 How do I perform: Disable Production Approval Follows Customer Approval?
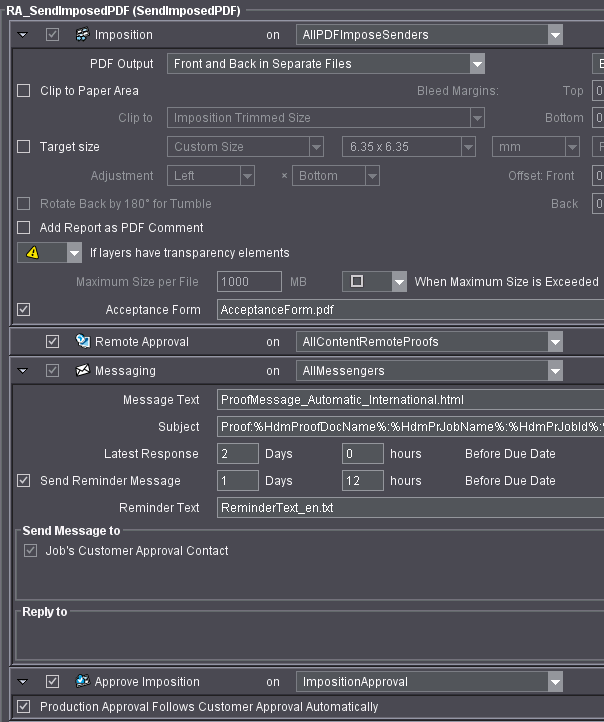click(x=24, y=707)
